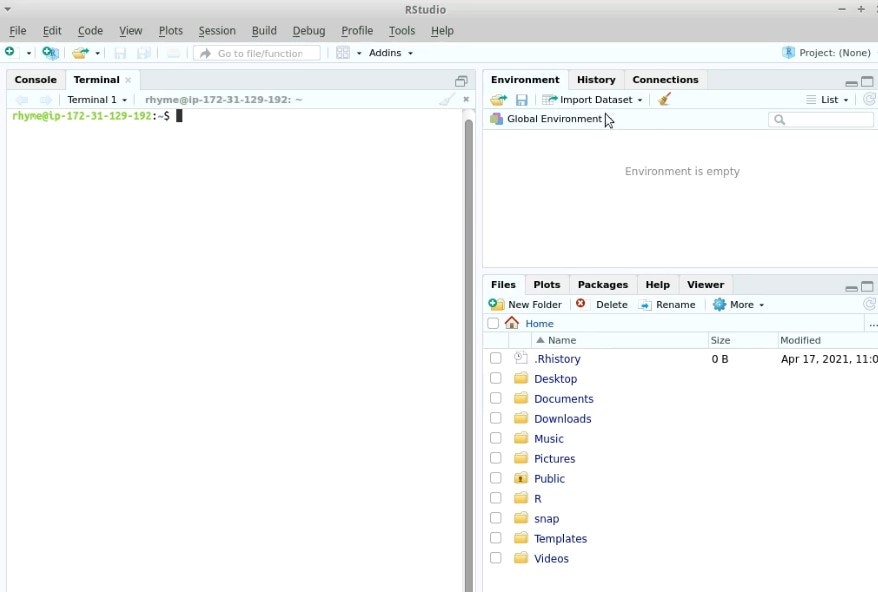Refresh the Environment pane
Viewport: 878px width, 592px height.
click(869, 99)
